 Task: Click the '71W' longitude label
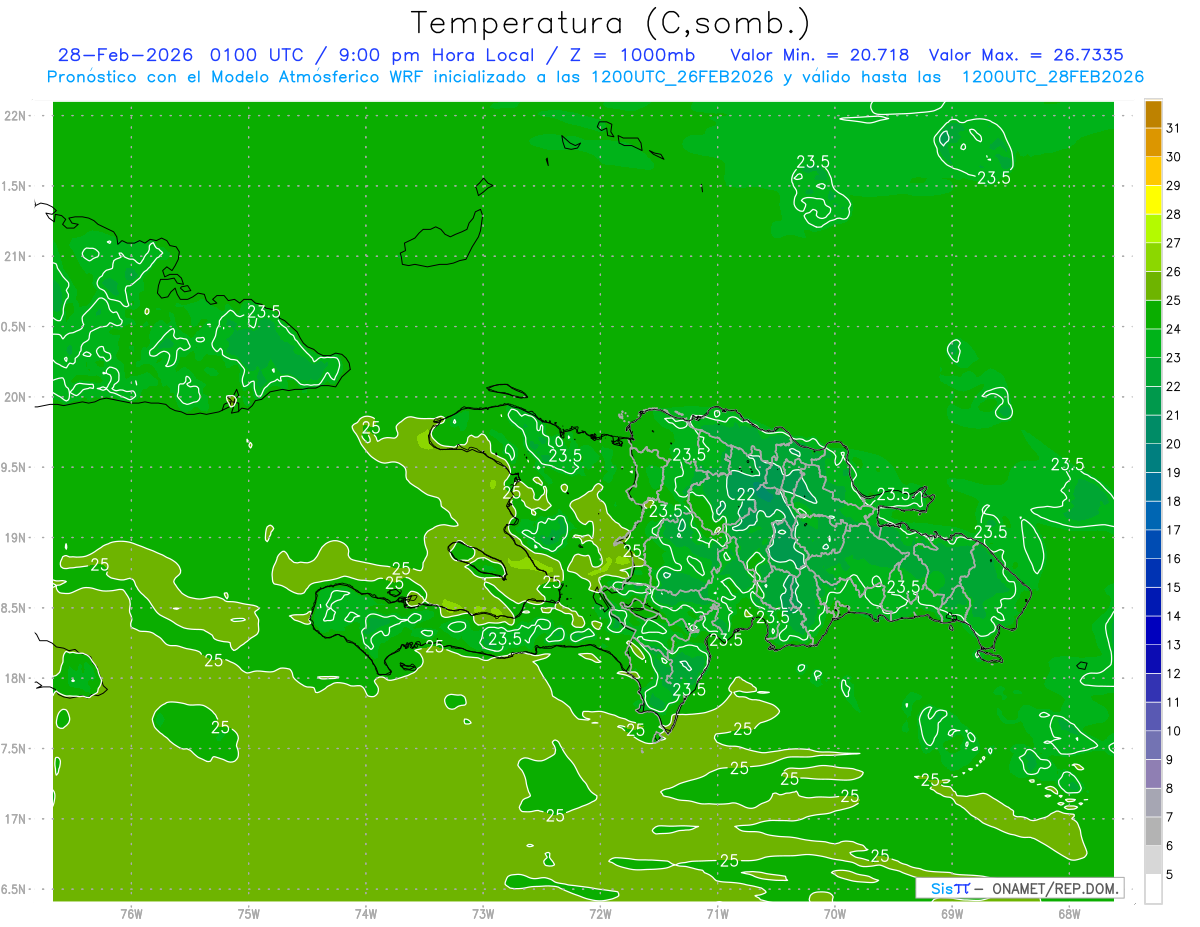(x=717, y=913)
